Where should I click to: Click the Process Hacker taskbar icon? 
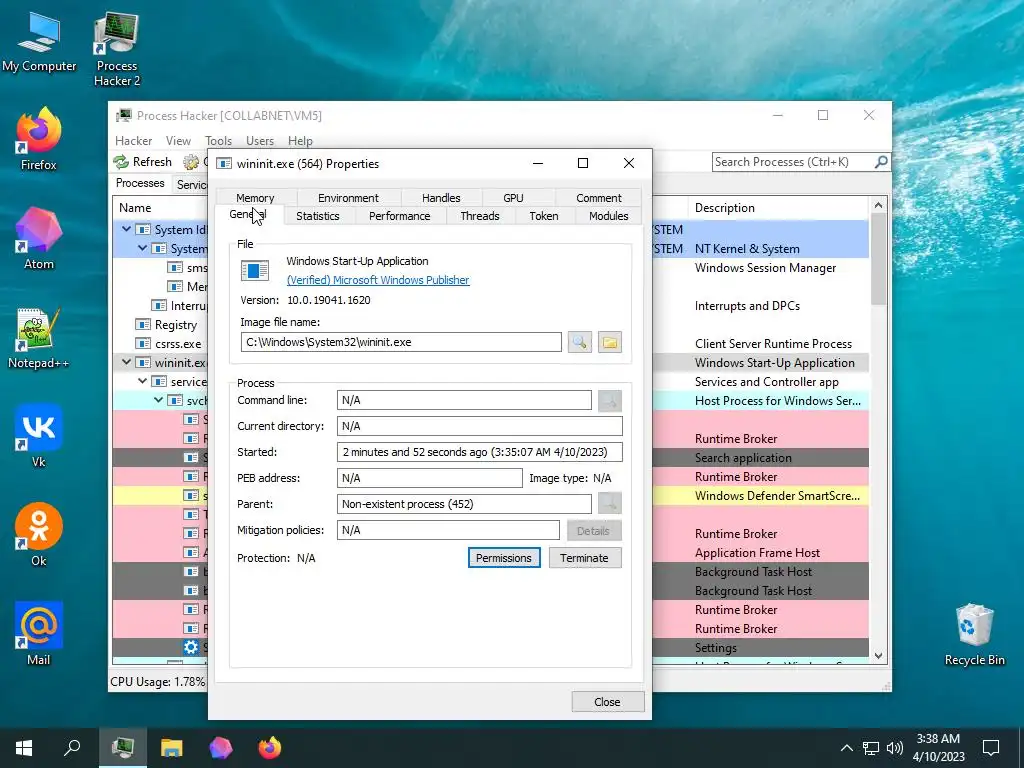click(x=123, y=748)
